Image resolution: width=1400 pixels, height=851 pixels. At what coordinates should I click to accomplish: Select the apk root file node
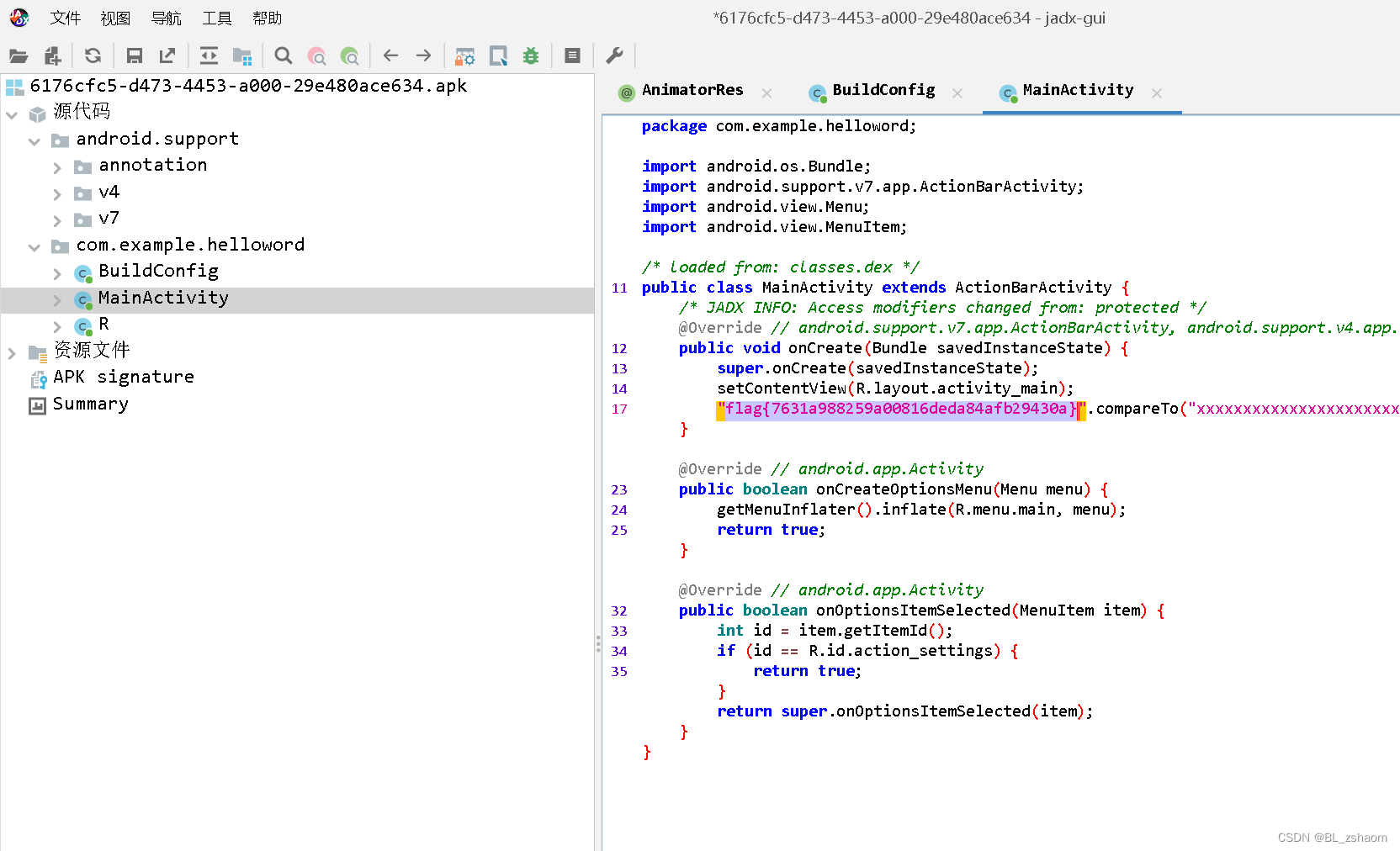coord(248,86)
